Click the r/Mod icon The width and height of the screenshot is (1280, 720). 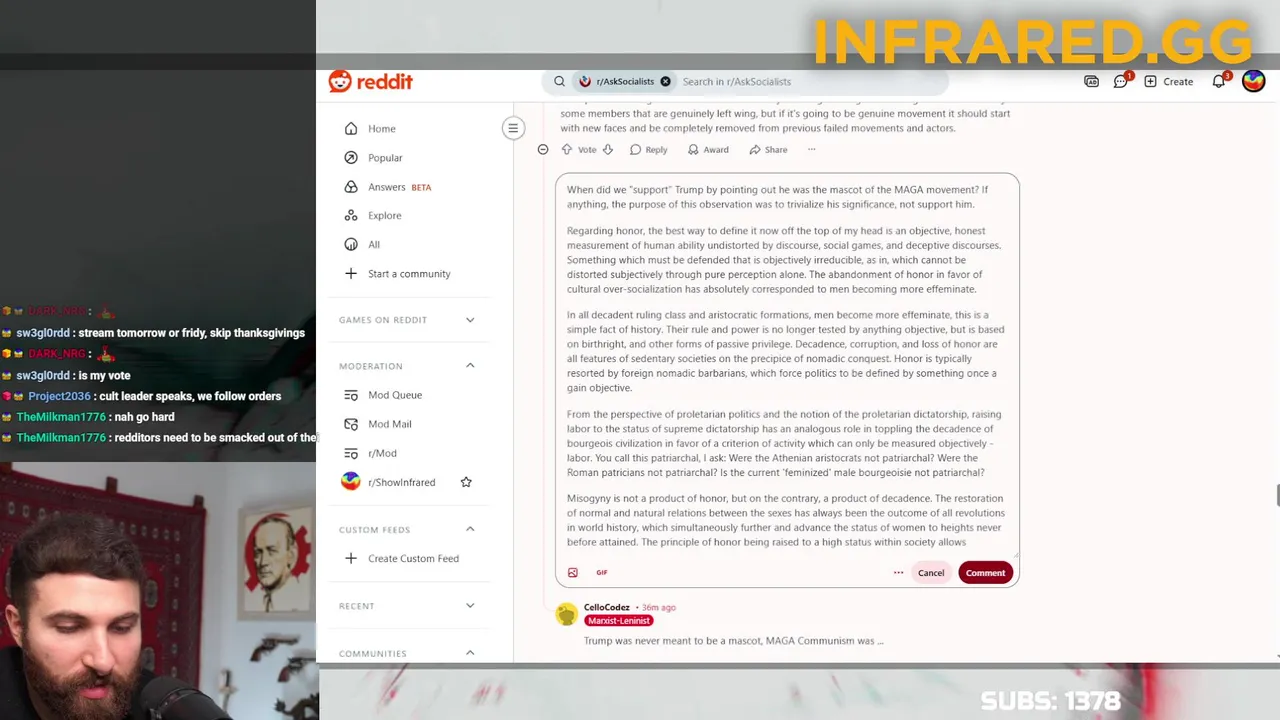(351, 453)
